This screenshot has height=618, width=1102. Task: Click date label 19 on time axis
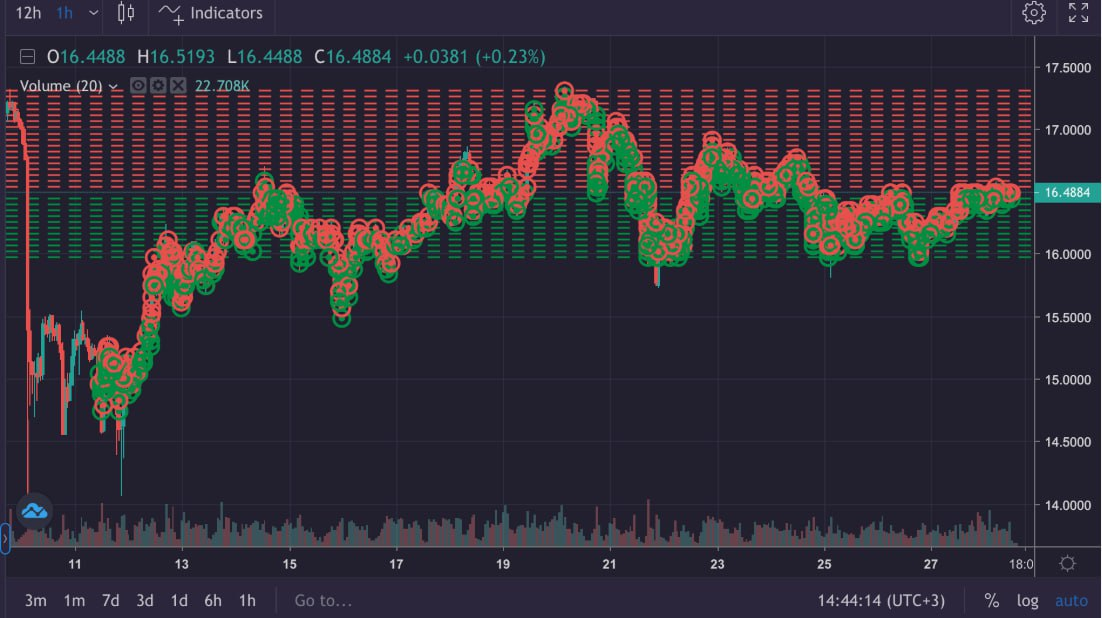pyautogui.click(x=503, y=564)
